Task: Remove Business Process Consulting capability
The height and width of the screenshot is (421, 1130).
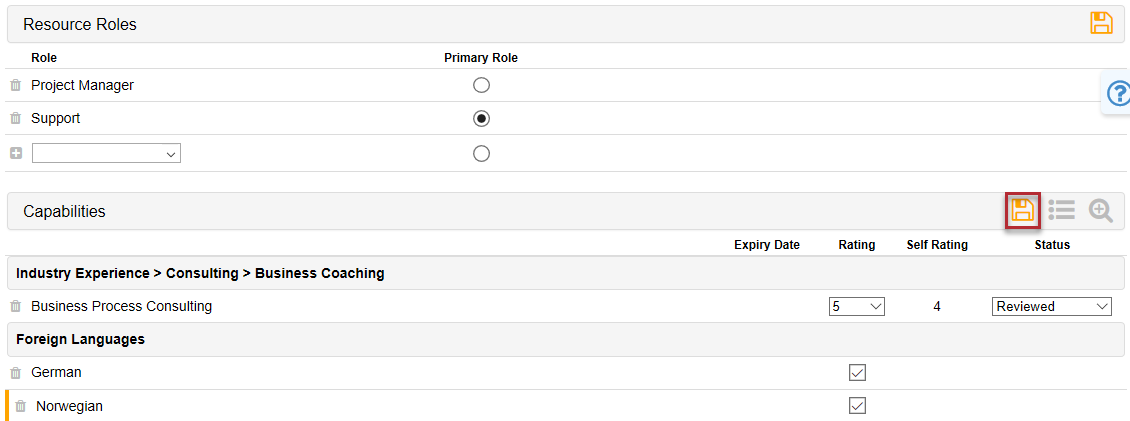Action: coord(16,307)
